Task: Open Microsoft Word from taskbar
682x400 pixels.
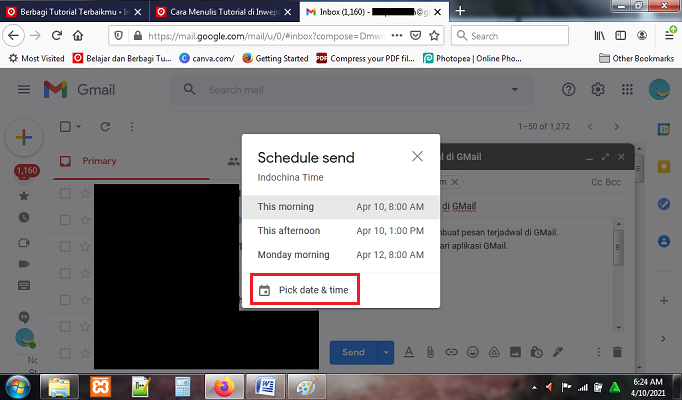Action: coord(265,387)
